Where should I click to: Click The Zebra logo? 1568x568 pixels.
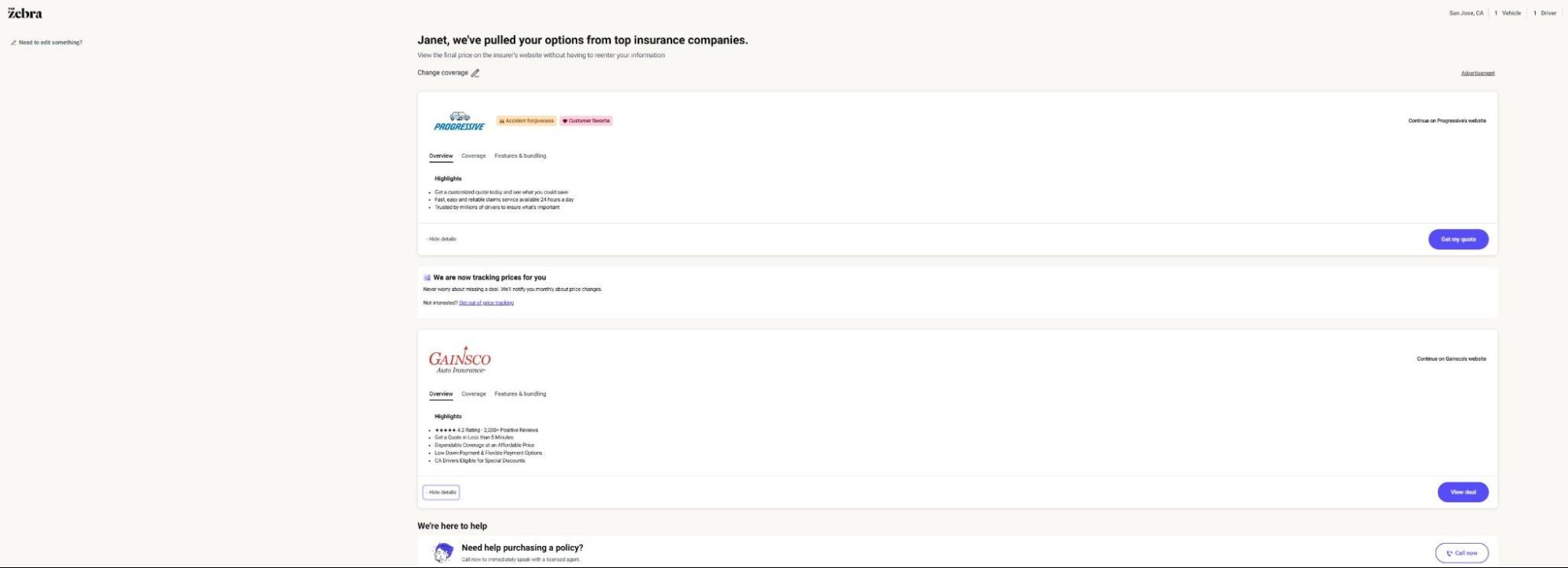point(25,13)
